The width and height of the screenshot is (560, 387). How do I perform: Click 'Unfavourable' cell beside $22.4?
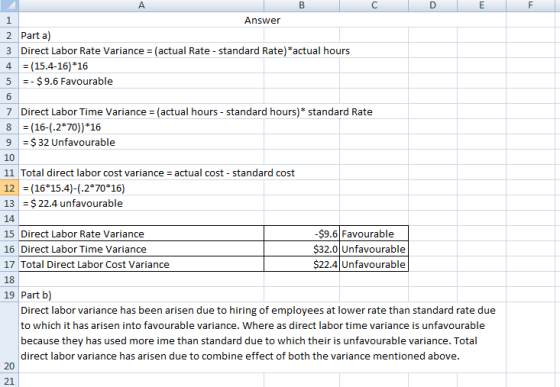(374, 264)
